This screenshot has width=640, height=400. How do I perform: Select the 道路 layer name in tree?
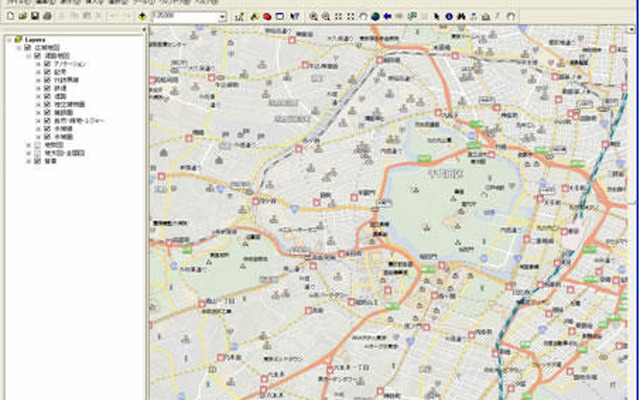[60, 96]
